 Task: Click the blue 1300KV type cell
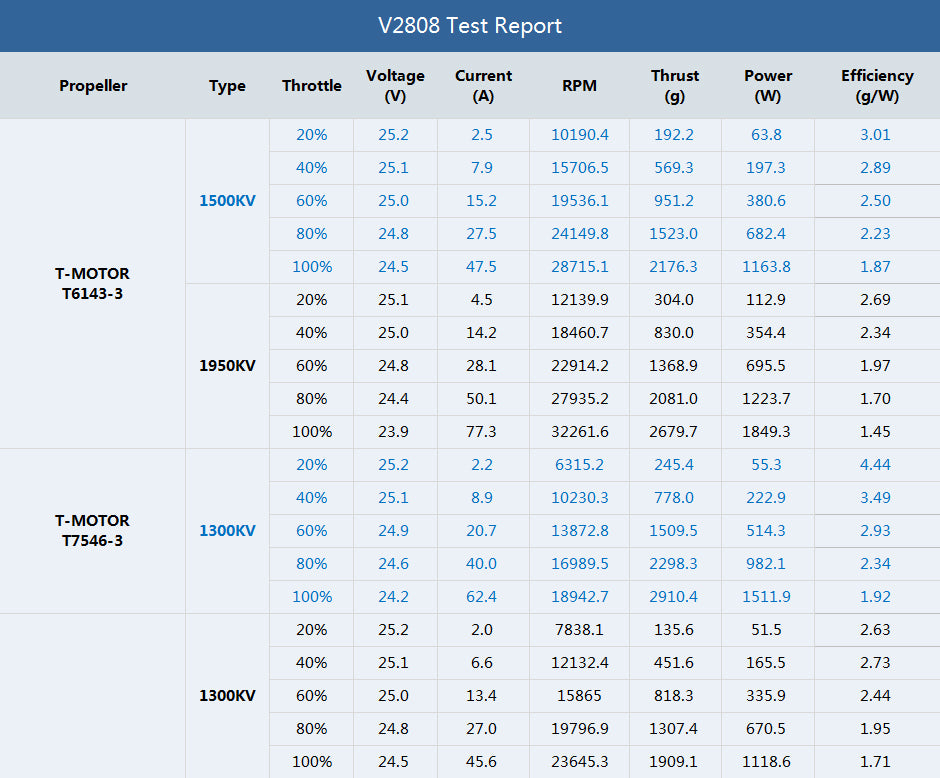(x=227, y=531)
